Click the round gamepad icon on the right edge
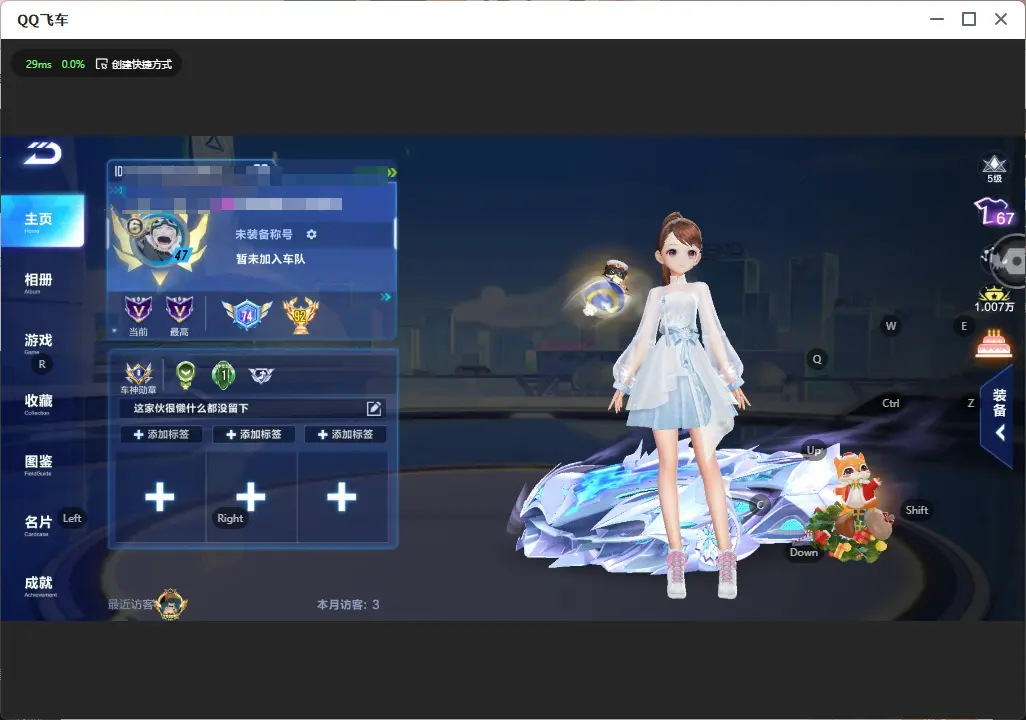The width and height of the screenshot is (1026, 720). point(1007,261)
